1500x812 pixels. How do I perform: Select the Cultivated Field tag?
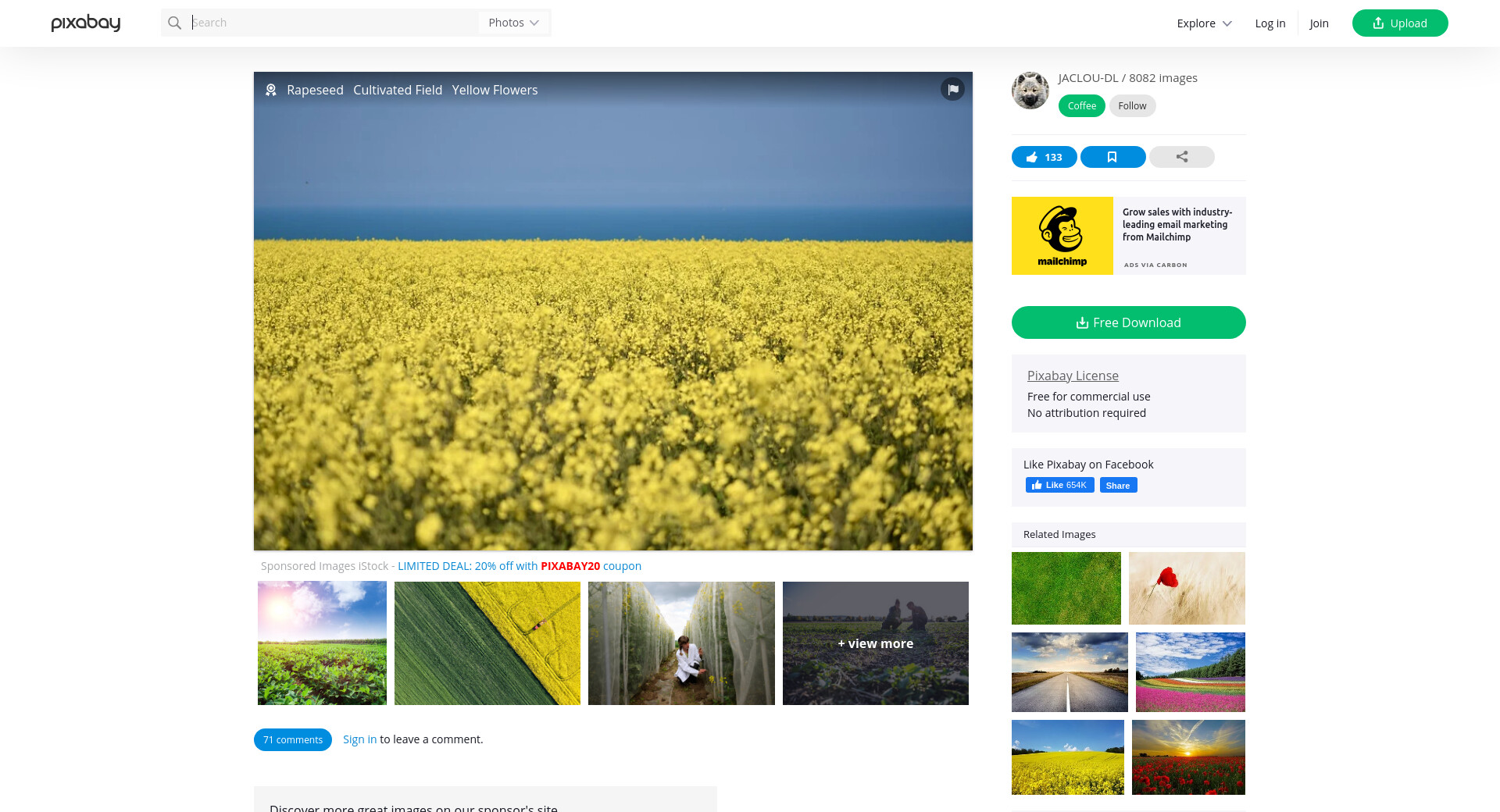coord(398,90)
